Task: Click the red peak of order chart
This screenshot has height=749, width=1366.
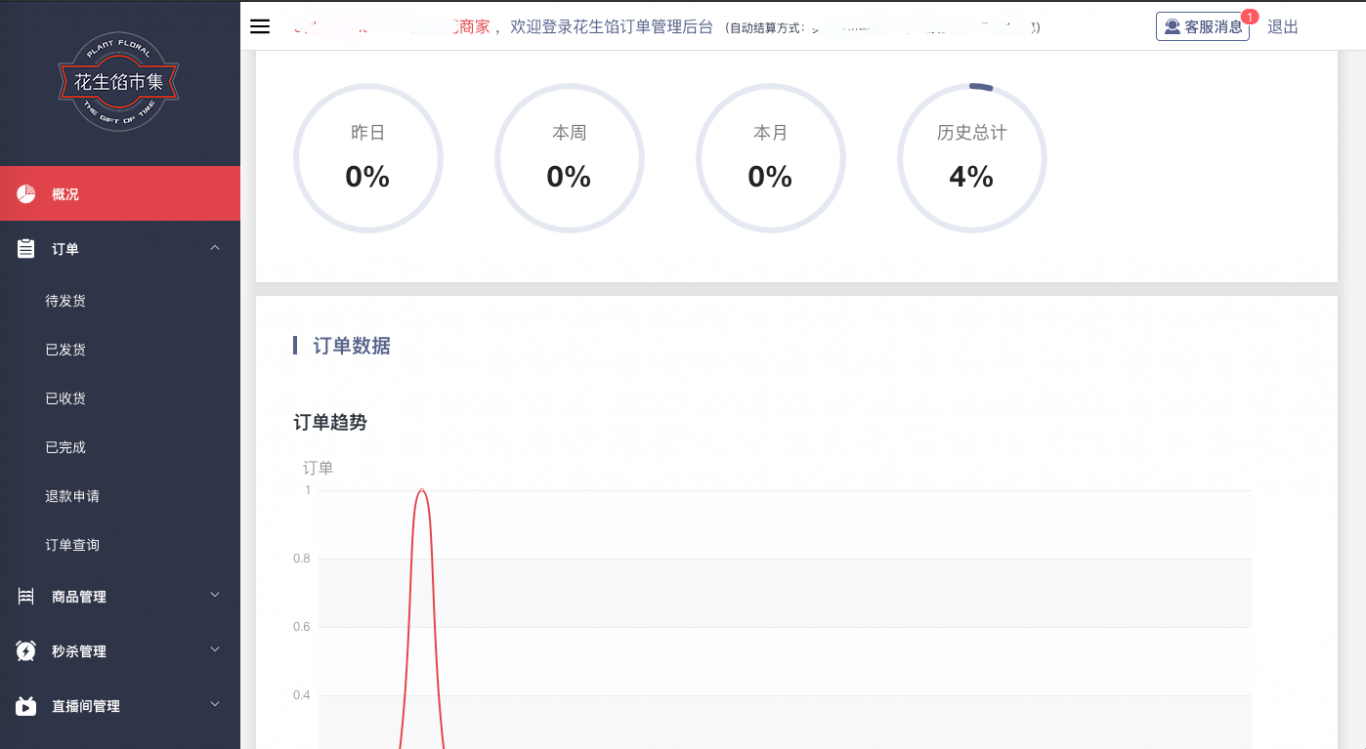Action: (422, 491)
